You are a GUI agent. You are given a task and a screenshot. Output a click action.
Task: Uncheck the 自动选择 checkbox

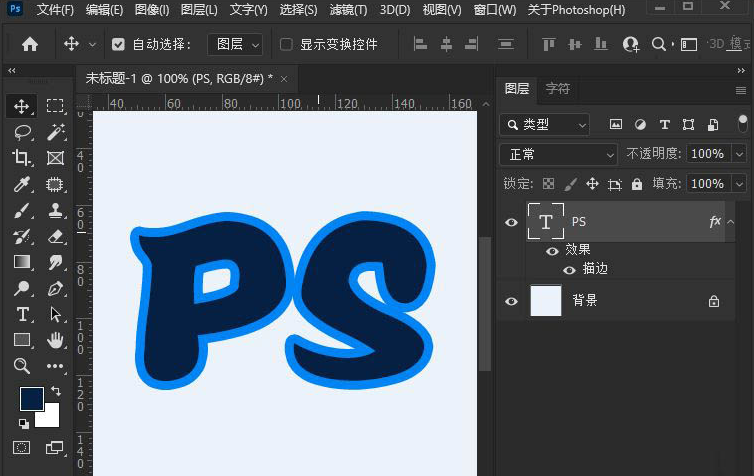click(119, 45)
